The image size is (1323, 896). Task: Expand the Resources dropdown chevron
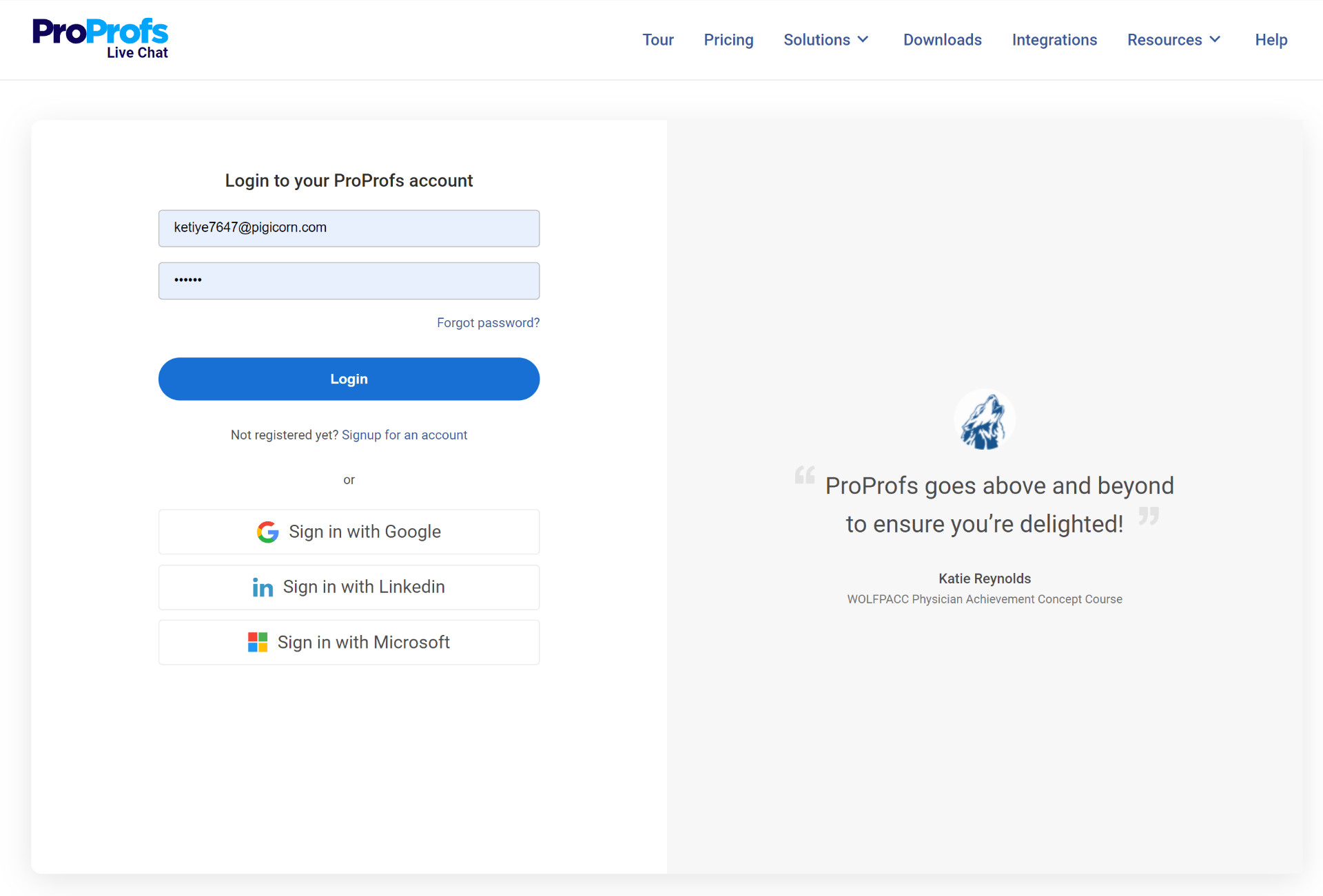1215,39
